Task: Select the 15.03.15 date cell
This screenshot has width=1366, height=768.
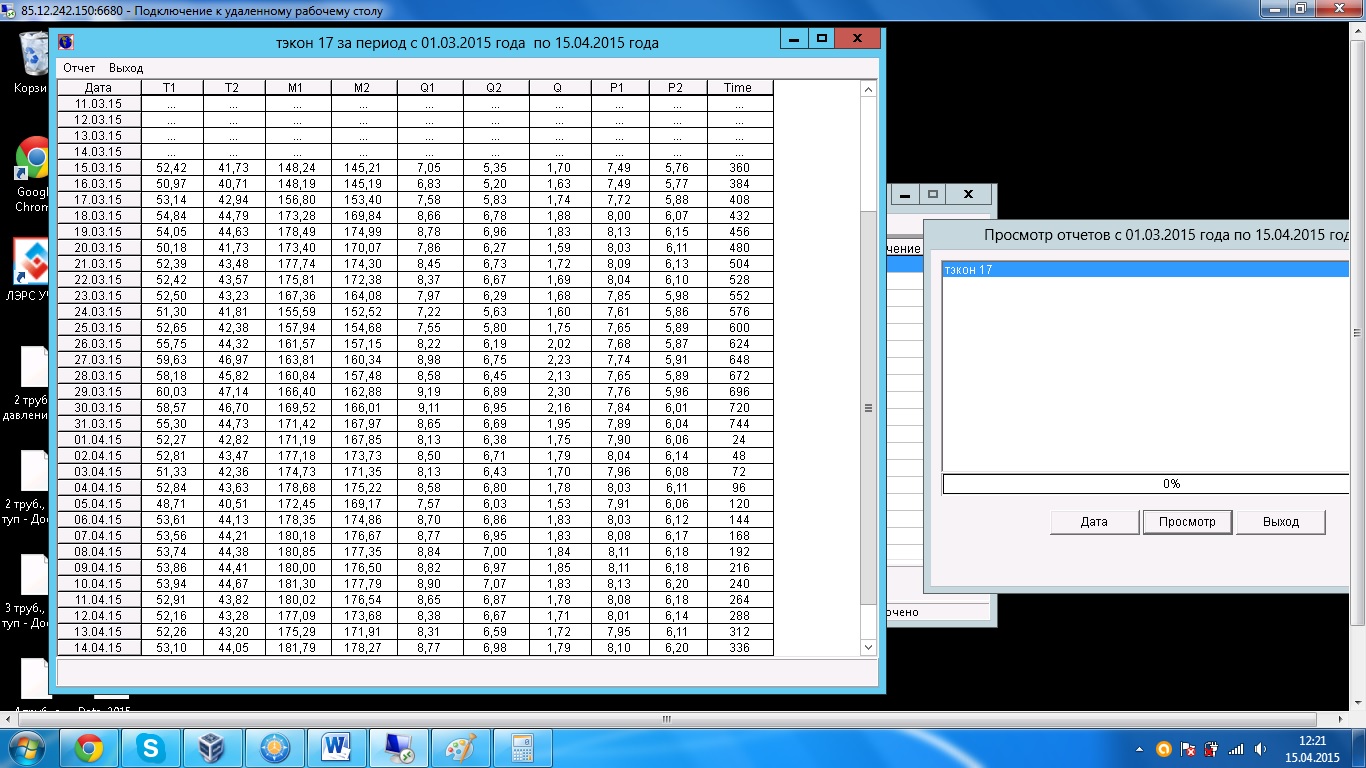Action: [x=98, y=168]
